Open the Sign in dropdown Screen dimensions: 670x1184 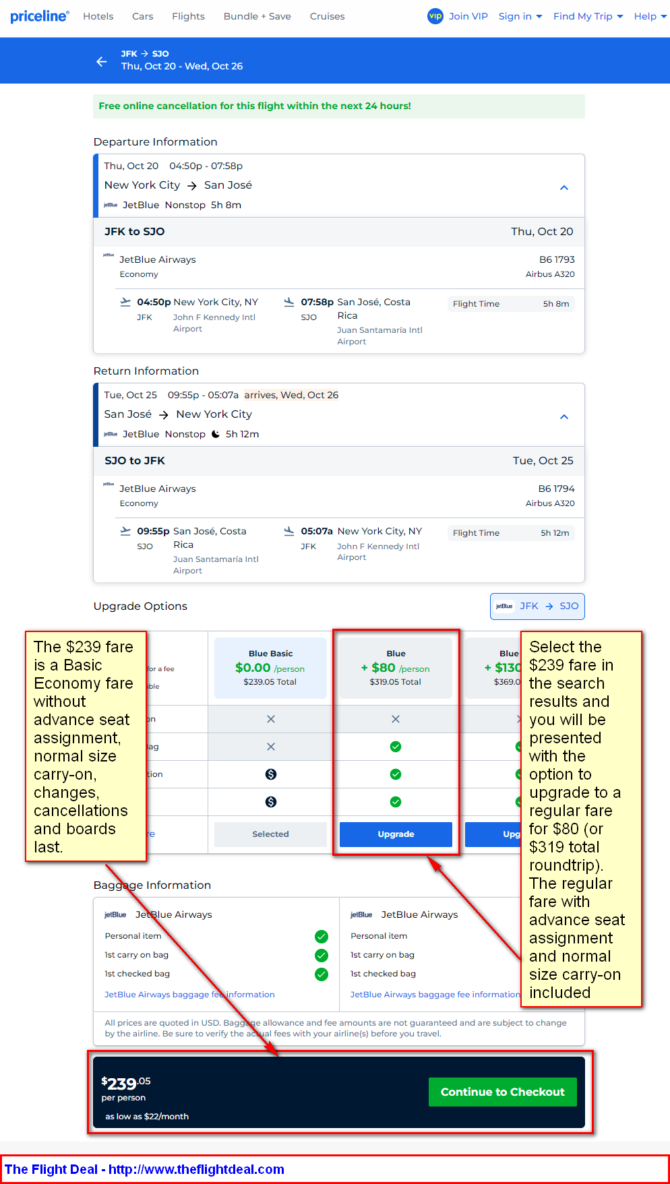(520, 16)
